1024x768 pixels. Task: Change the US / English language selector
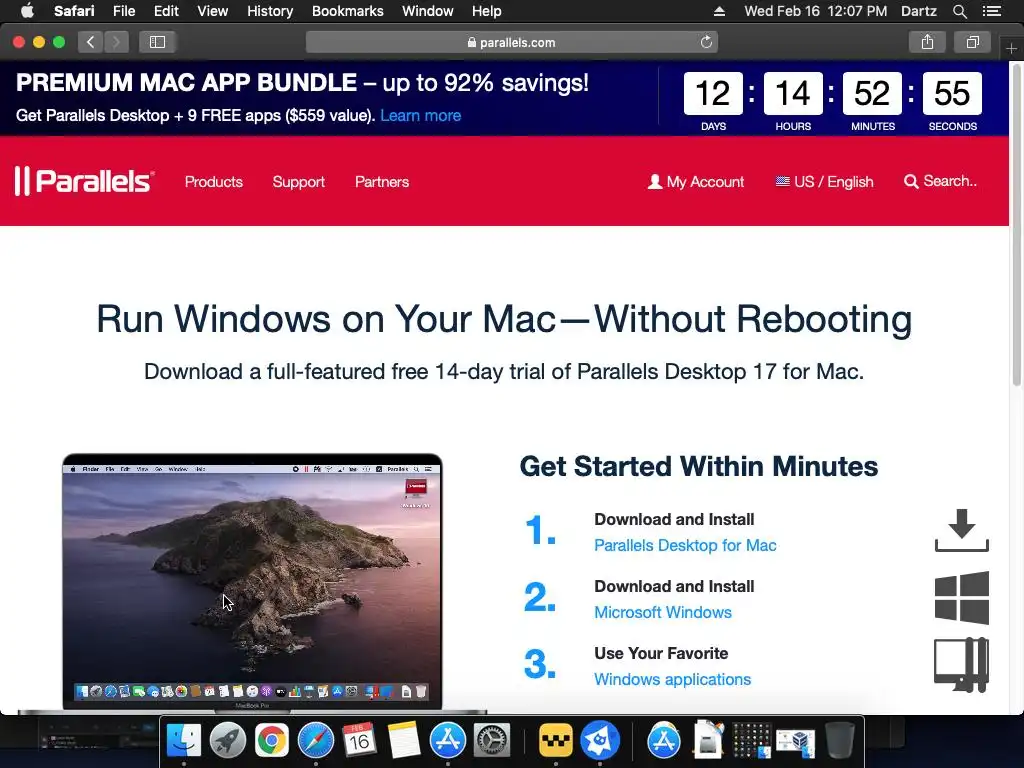[824, 182]
